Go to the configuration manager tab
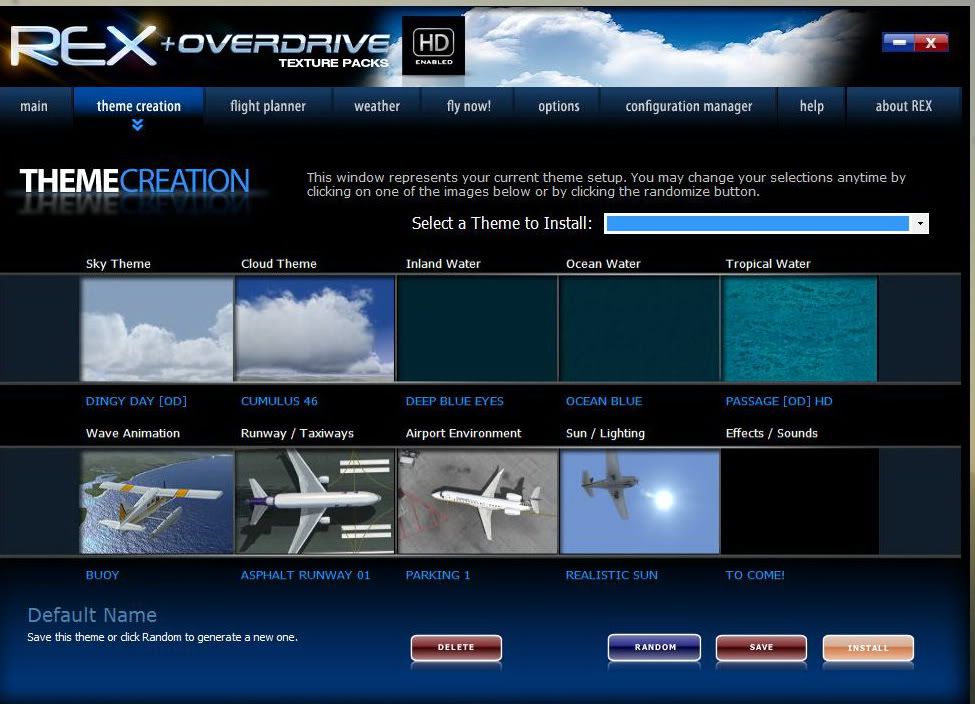975x704 pixels. (688, 106)
